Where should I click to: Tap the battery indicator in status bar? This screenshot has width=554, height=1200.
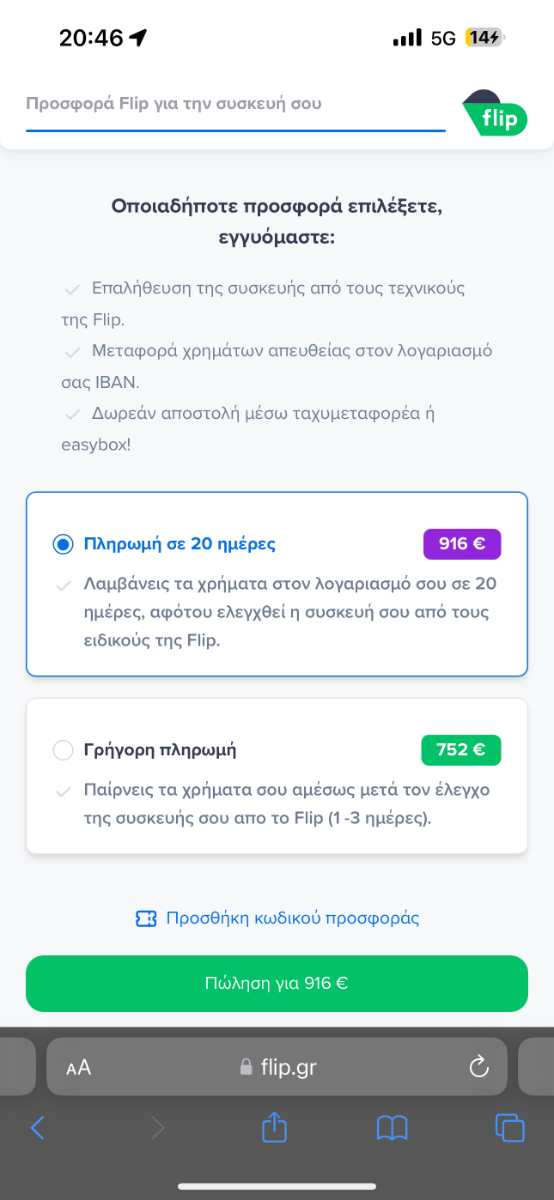click(x=486, y=38)
